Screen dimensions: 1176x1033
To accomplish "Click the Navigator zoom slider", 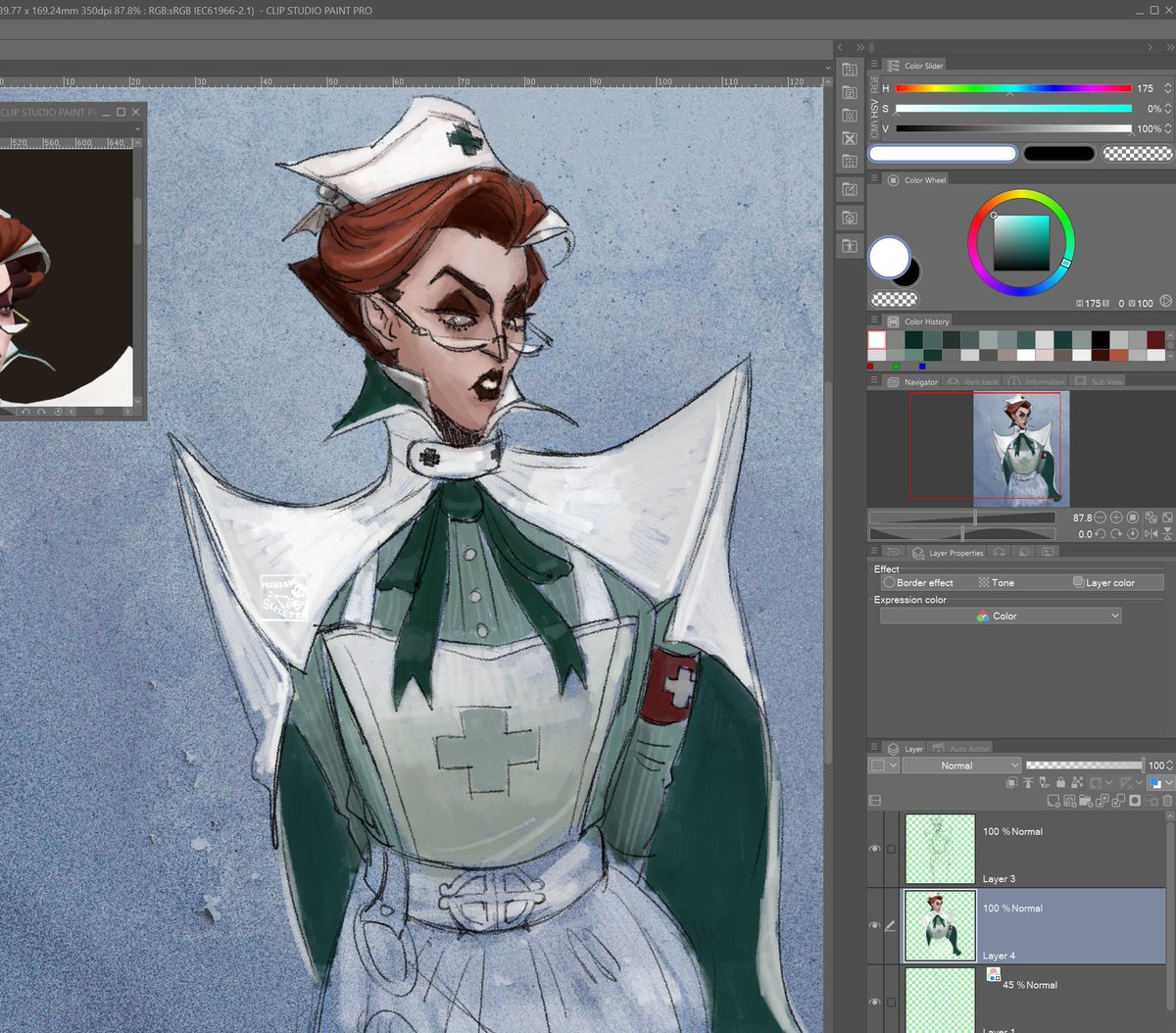I will tap(962, 517).
